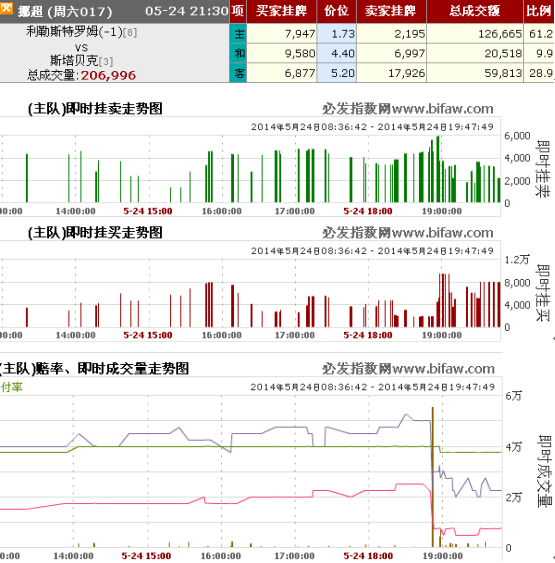Click 5-24 18:00 marker on 挂卖 chart
The image size is (555, 563).
[x=368, y=211]
